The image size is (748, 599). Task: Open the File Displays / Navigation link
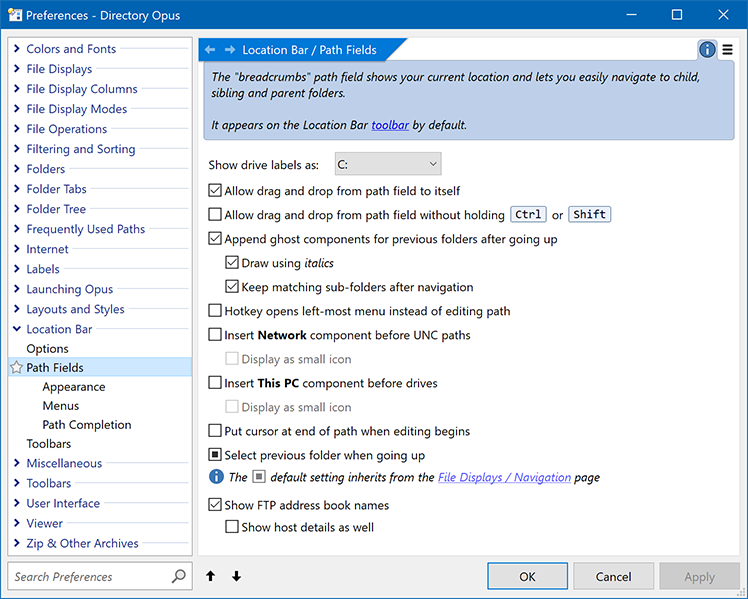pos(504,477)
